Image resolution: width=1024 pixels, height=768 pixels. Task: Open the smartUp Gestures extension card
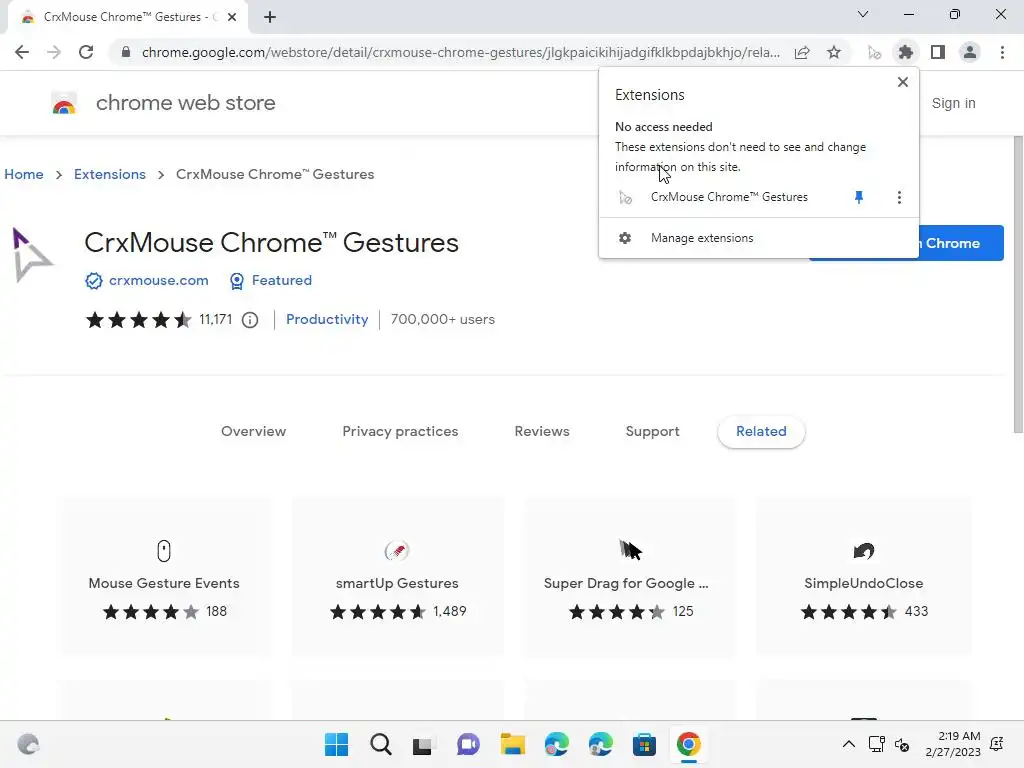tap(397, 576)
